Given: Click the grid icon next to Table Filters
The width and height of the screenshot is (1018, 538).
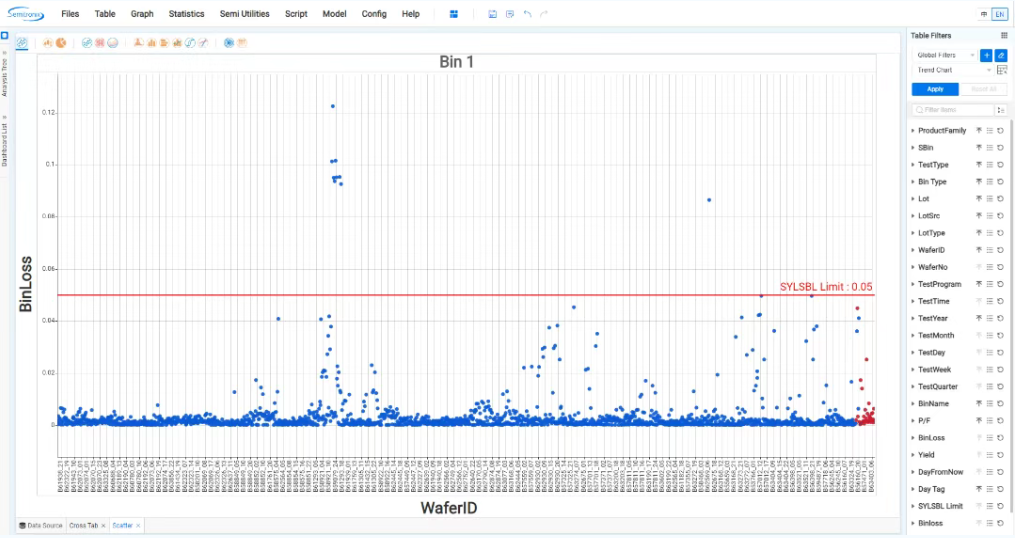Looking at the screenshot, I should pos(1003,35).
